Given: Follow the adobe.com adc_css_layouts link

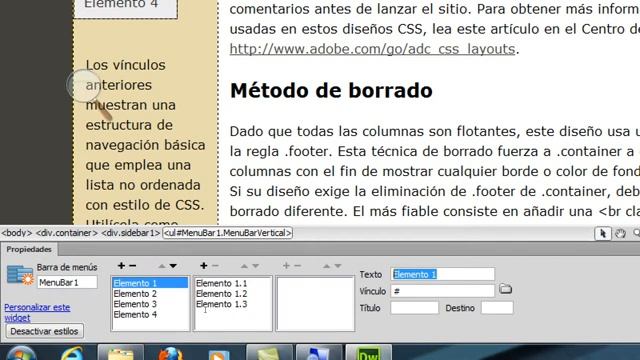Looking at the screenshot, I should pos(372,49).
